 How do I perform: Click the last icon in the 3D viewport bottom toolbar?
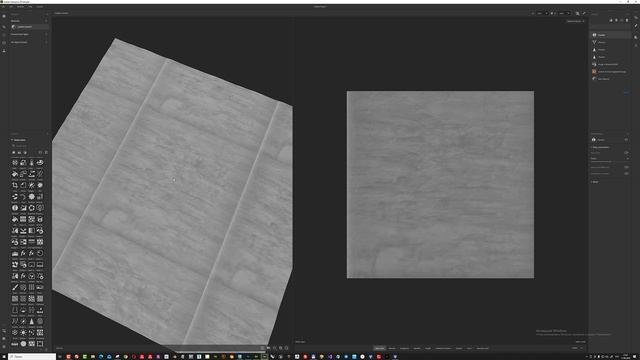pyautogui.click(x=287, y=348)
